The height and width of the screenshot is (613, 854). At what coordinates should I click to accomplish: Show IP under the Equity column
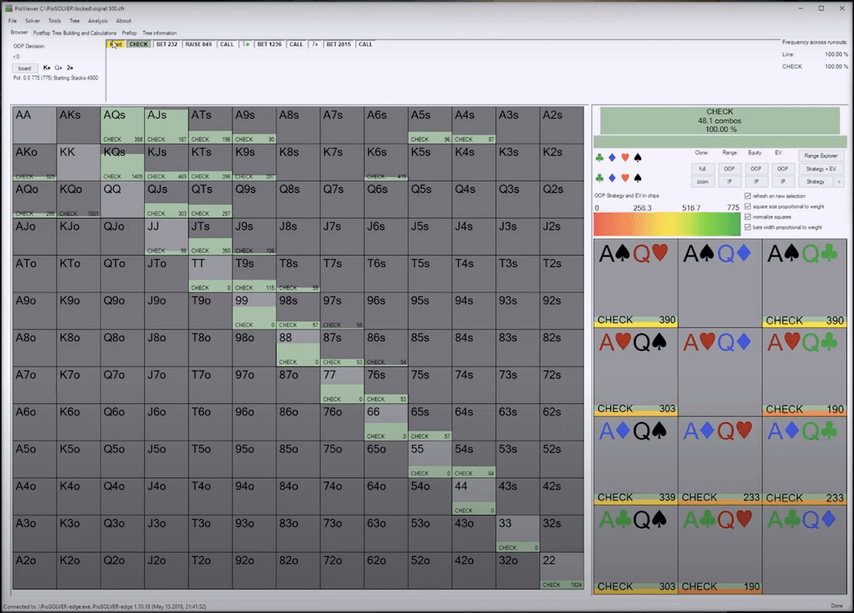pos(756,182)
